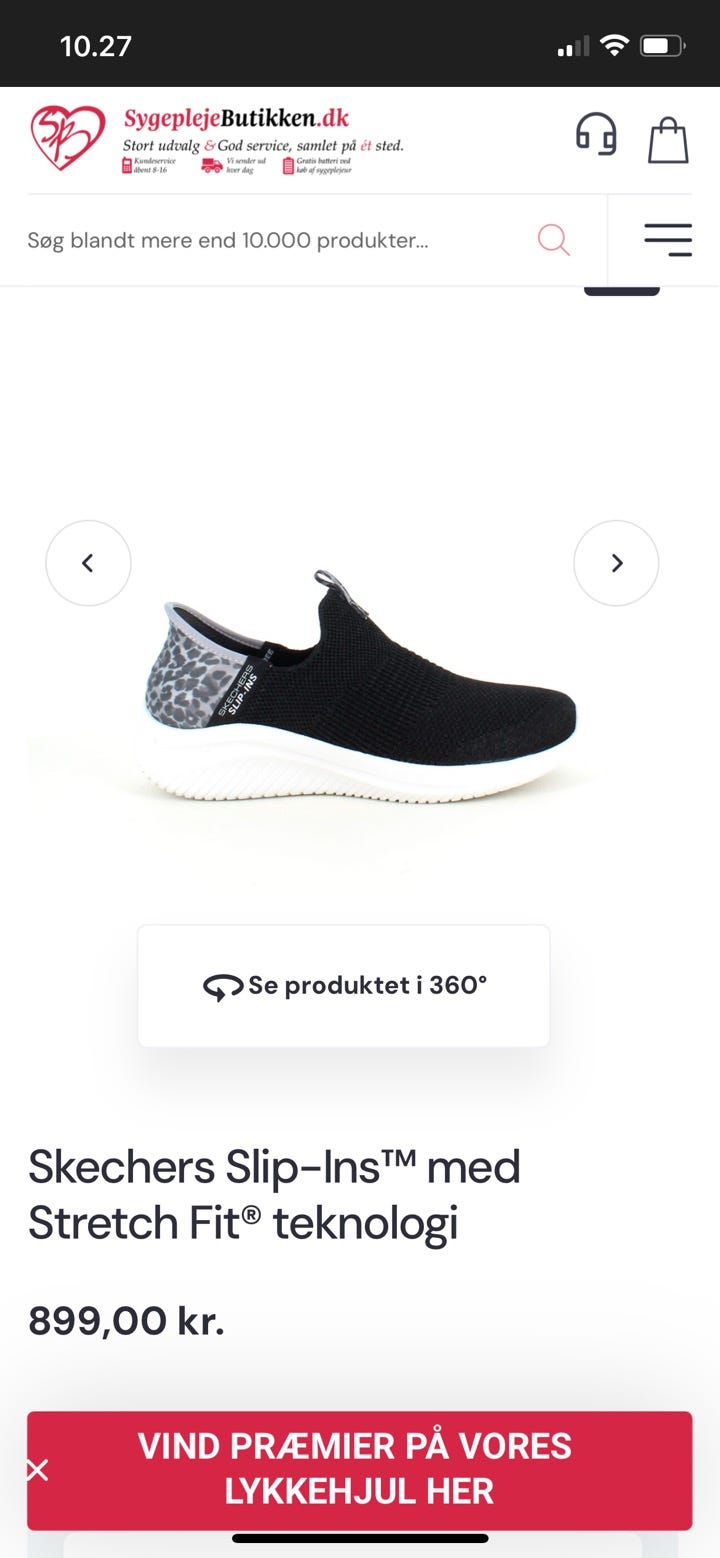This screenshot has height=1558, width=720.
Task: Tap the Skechers Slip-Ins product title
Action: click(x=274, y=1194)
